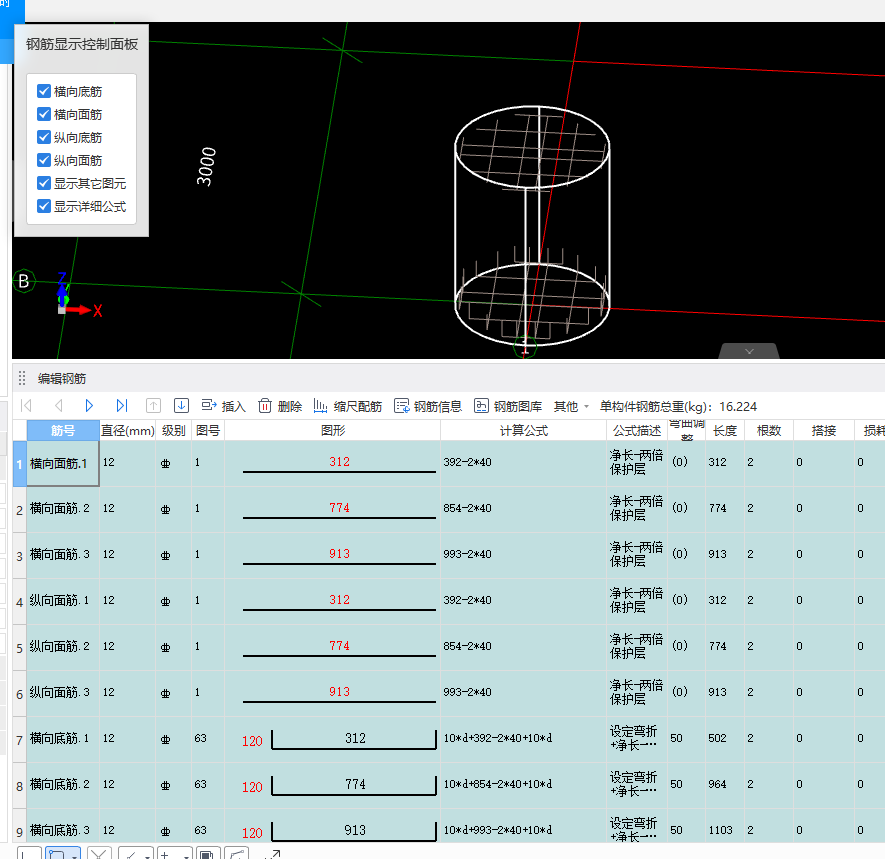Select row 3 横向面筋.3 cell
The image size is (885, 859).
(x=63, y=555)
